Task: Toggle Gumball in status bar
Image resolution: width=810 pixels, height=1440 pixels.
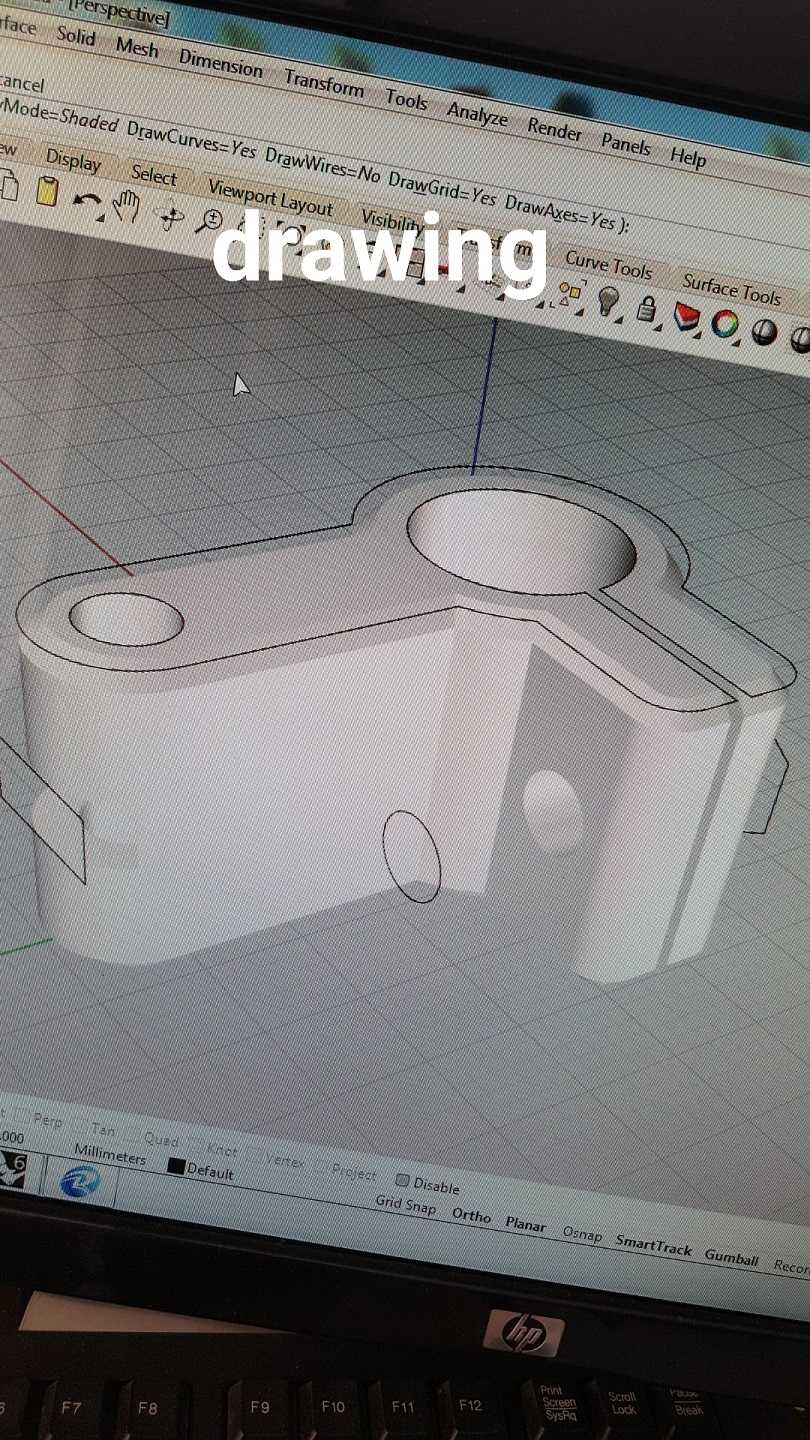Action: tap(732, 1258)
